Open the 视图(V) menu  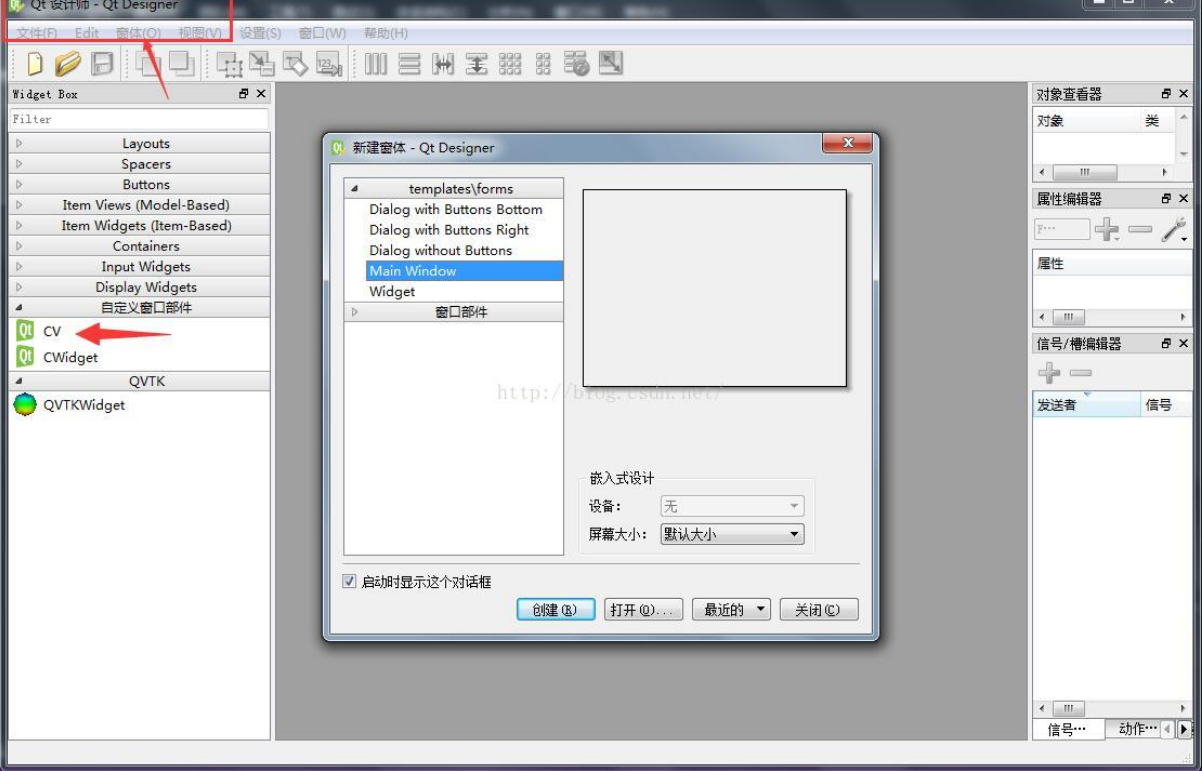[x=200, y=33]
